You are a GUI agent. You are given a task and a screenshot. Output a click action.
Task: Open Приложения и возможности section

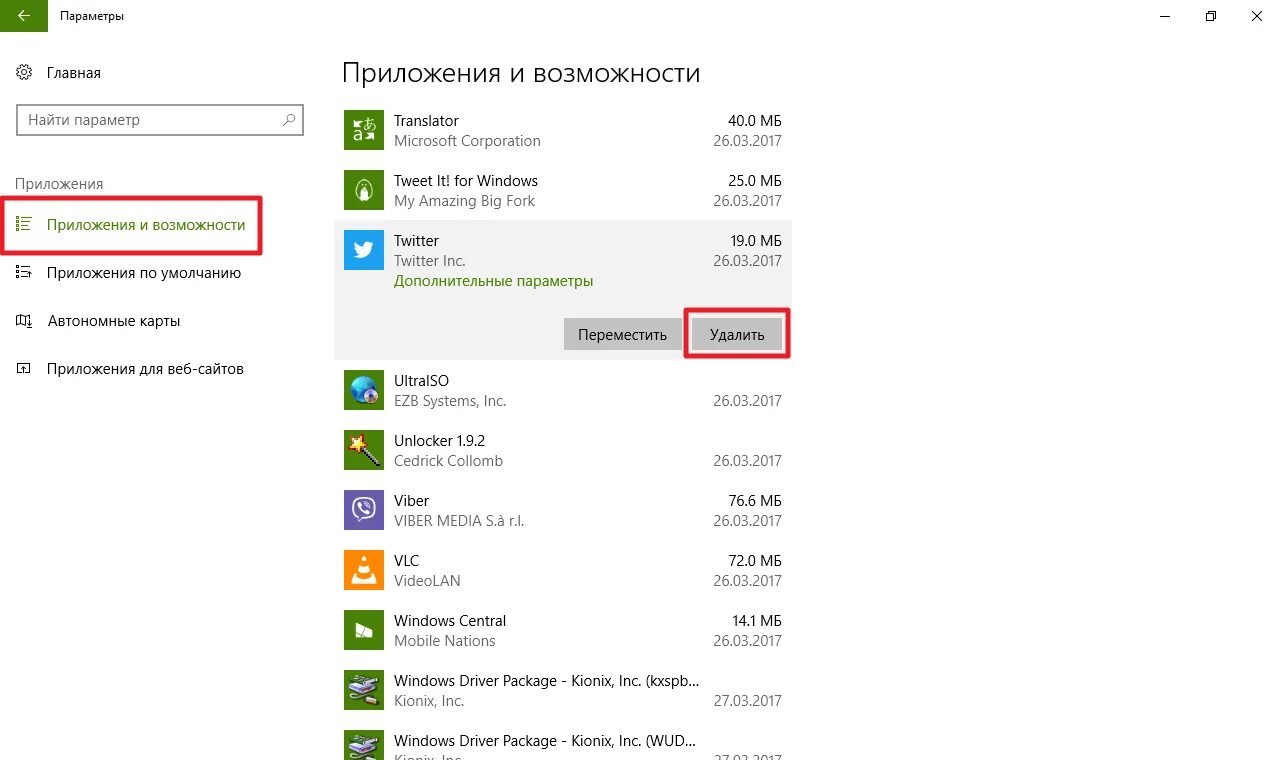(146, 225)
